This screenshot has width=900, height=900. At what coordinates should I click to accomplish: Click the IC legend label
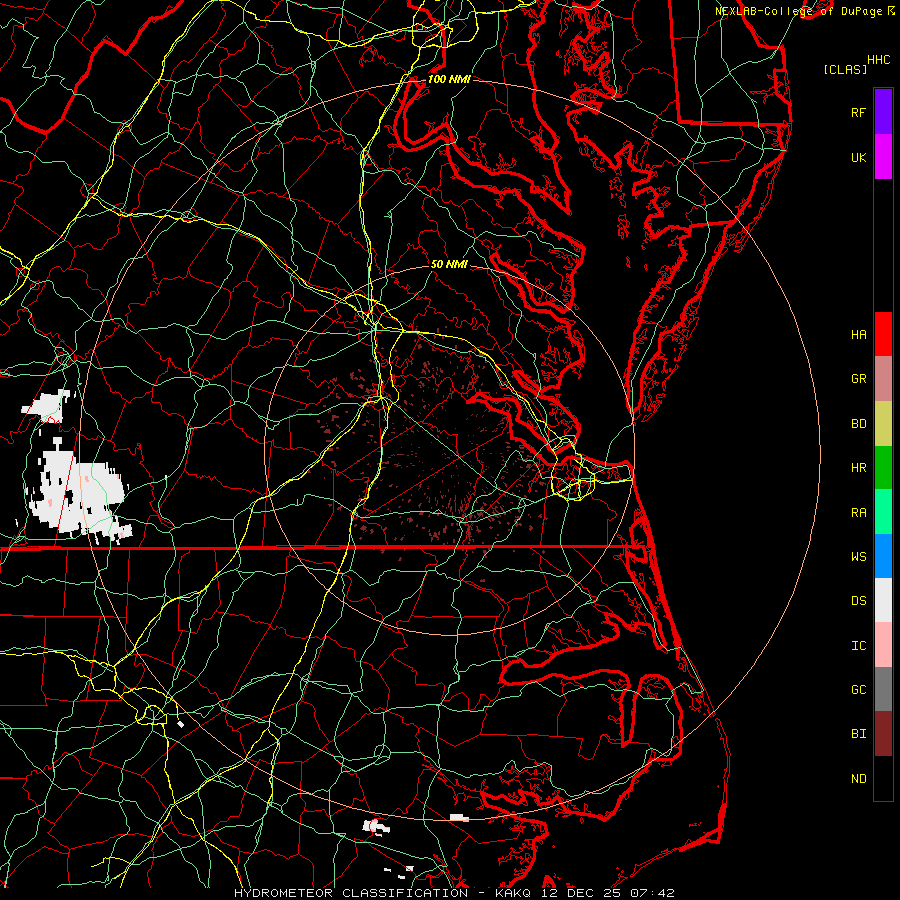tap(858, 645)
